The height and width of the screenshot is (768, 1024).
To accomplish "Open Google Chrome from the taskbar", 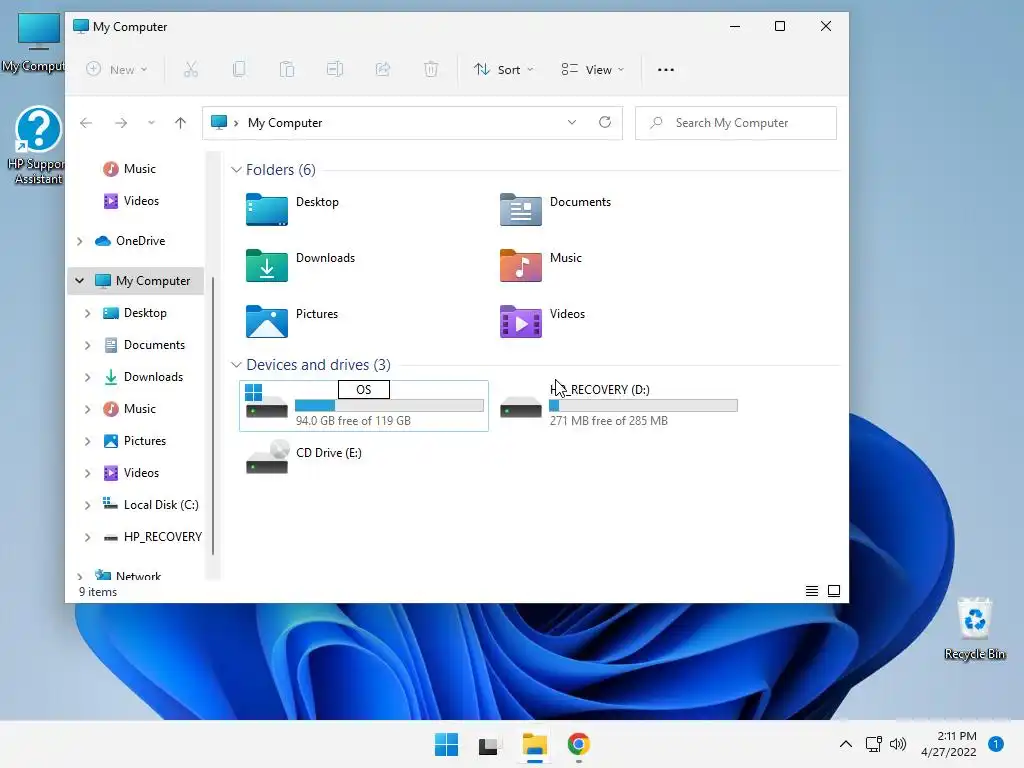I will pyautogui.click(x=579, y=744).
